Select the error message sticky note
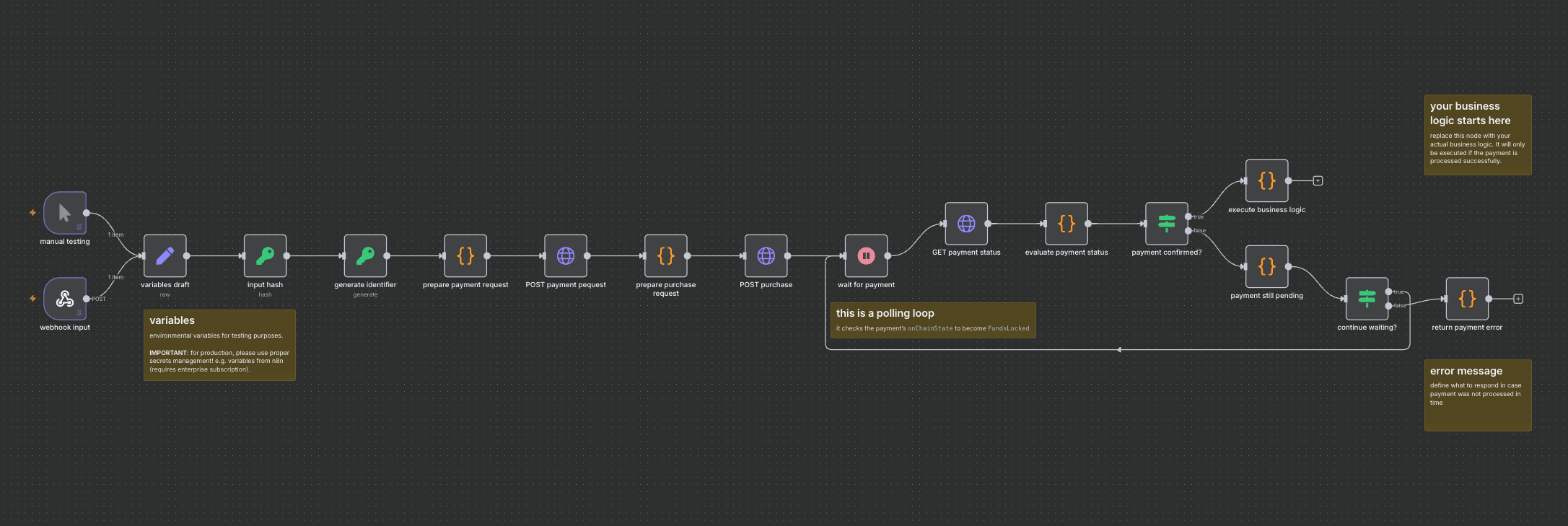Screen dimensions: 1568x526 tap(1478, 395)
